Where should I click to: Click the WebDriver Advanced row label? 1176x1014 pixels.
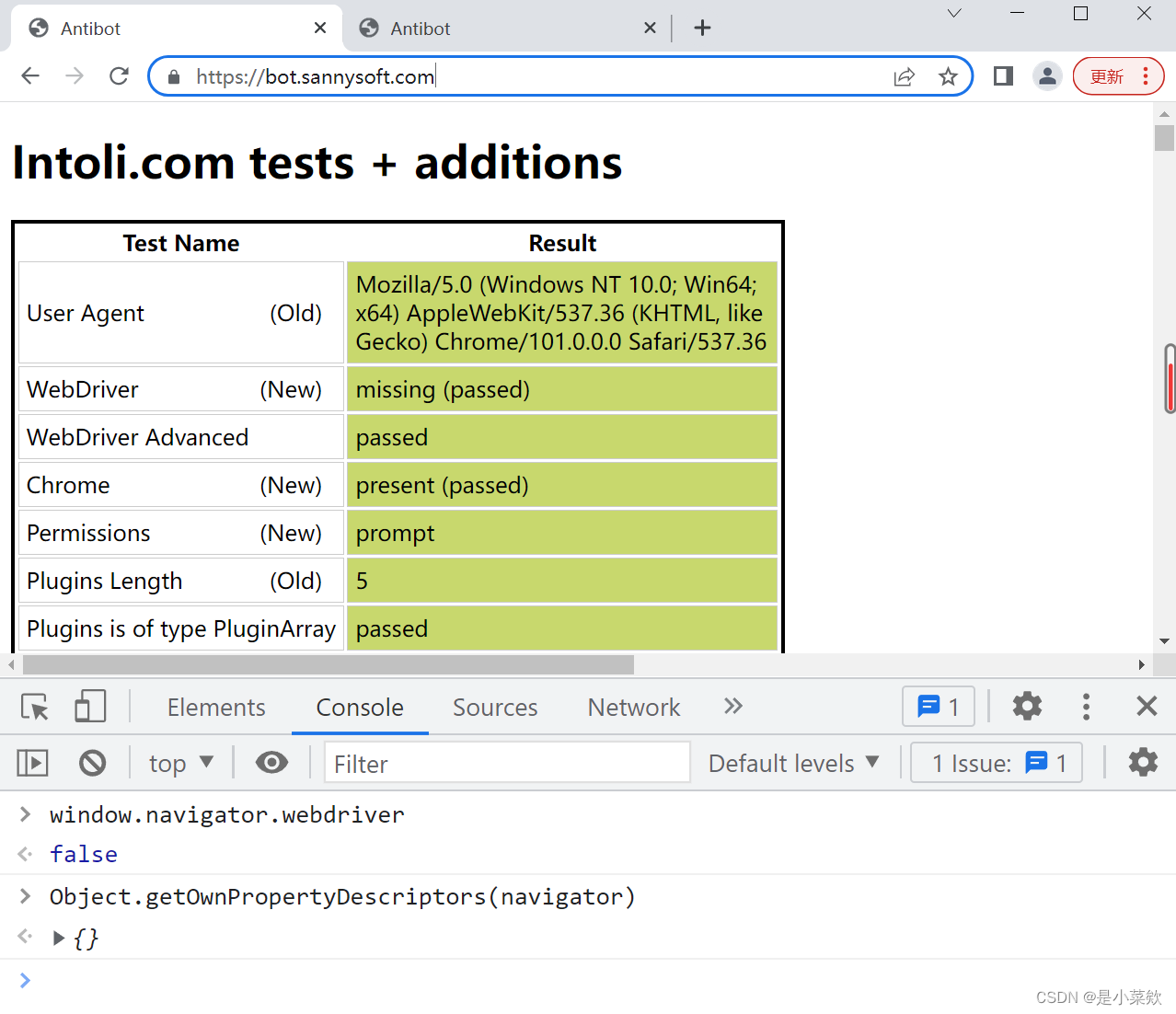(138, 437)
